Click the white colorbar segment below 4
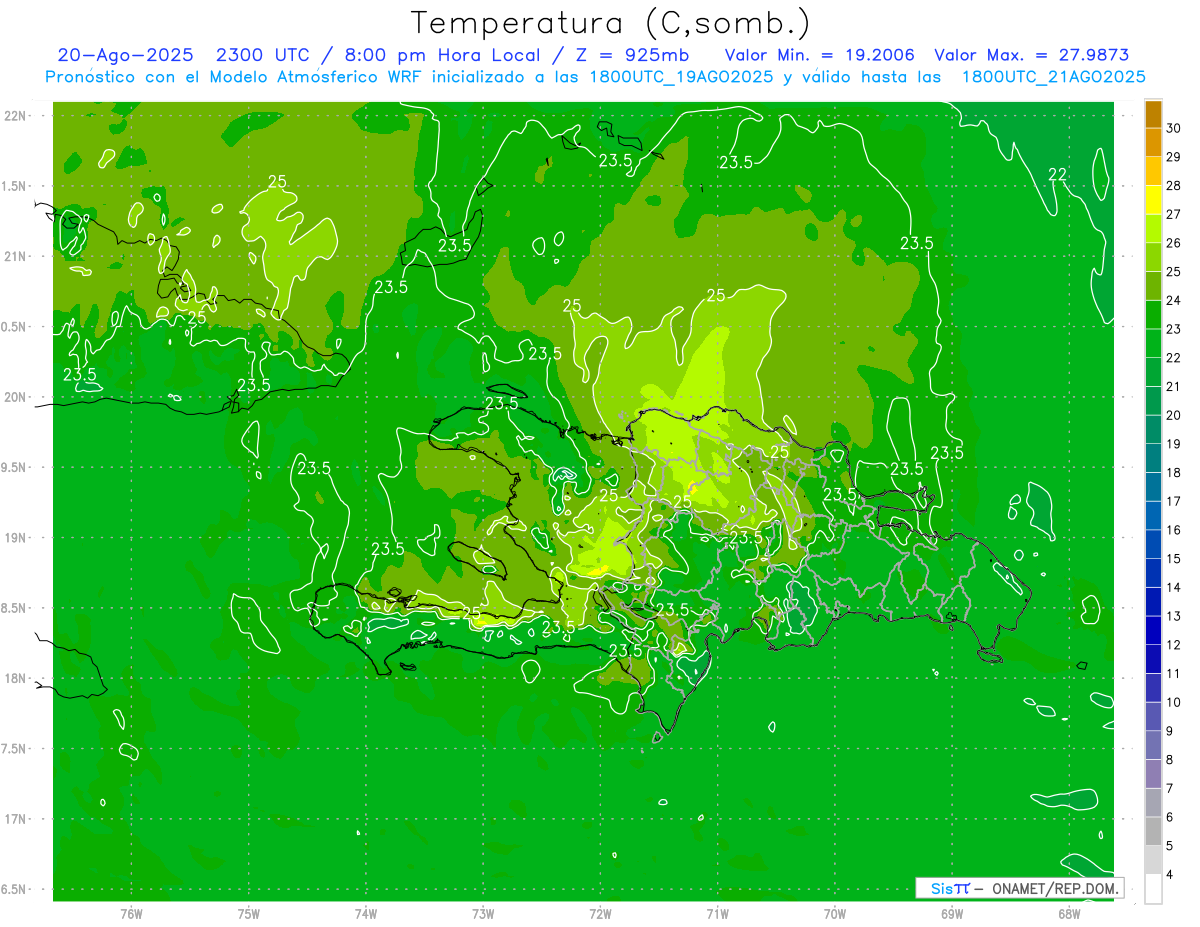1200x927 pixels. tap(1153, 889)
